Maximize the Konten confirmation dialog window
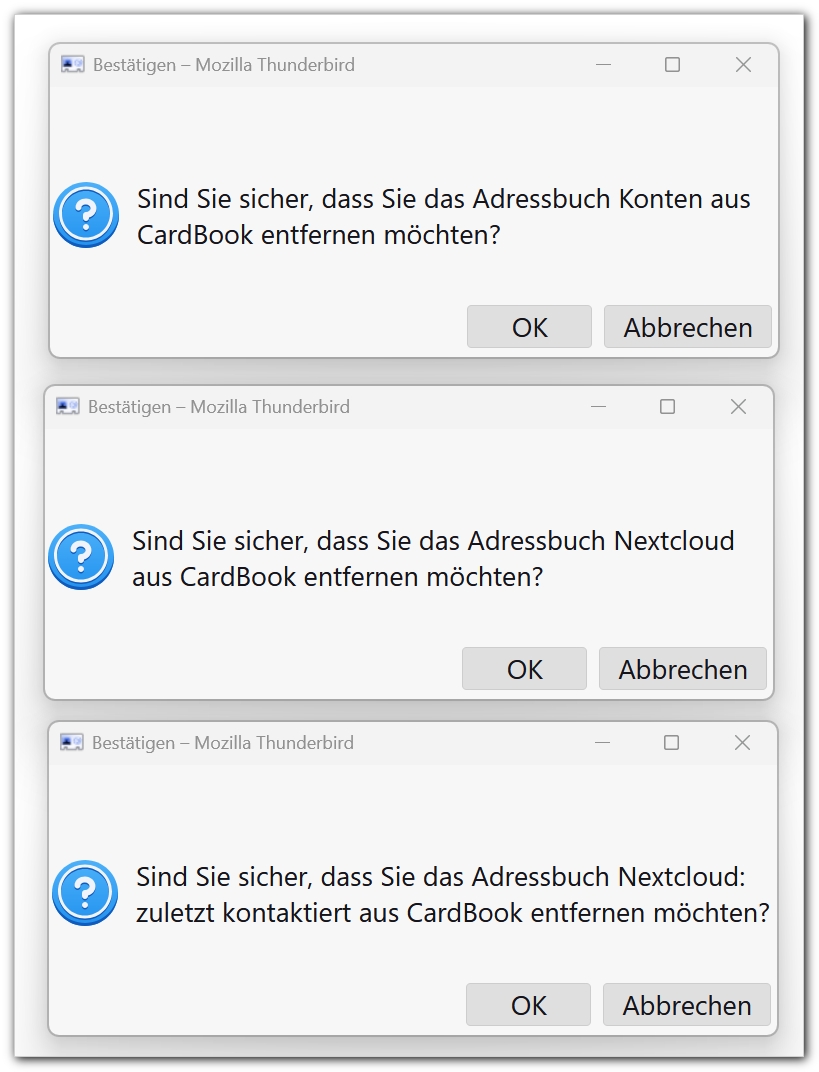Viewport: 819px width, 1072px height. point(672,65)
